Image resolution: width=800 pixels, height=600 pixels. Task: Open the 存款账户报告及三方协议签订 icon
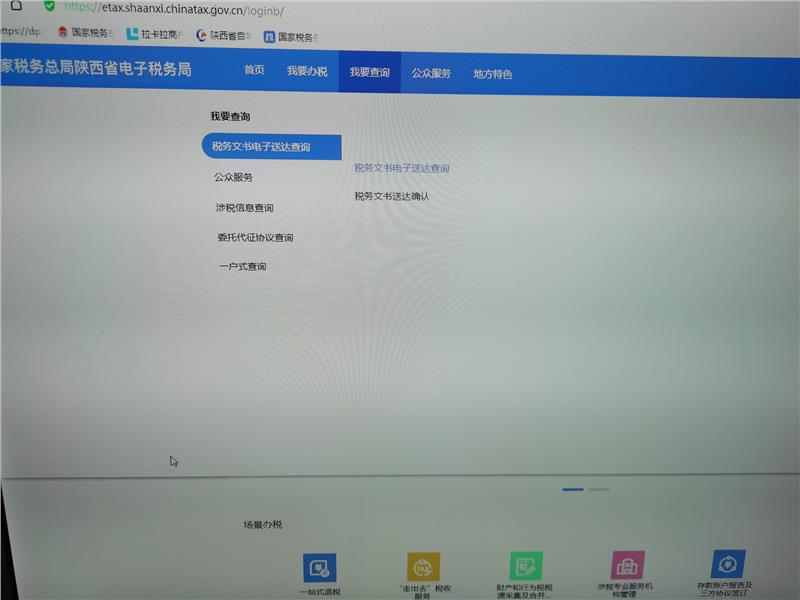click(727, 564)
